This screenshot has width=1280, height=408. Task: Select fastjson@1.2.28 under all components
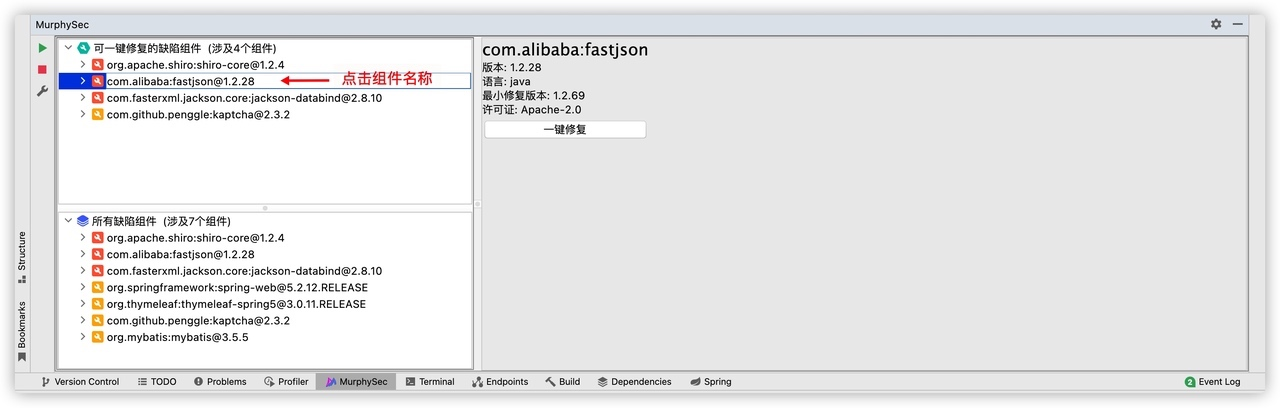point(180,254)
